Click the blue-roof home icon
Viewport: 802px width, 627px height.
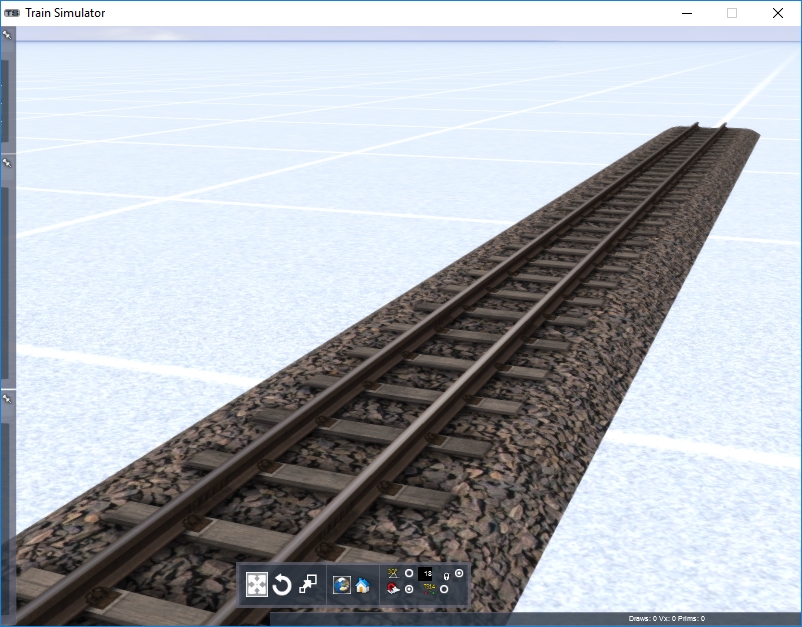tap(362, 585)
